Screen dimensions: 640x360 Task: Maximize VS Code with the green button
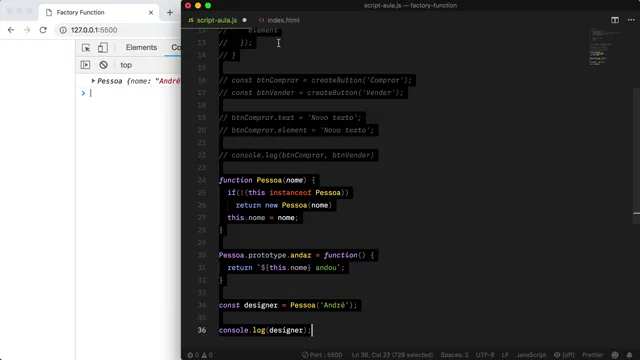tap(208, 5)
